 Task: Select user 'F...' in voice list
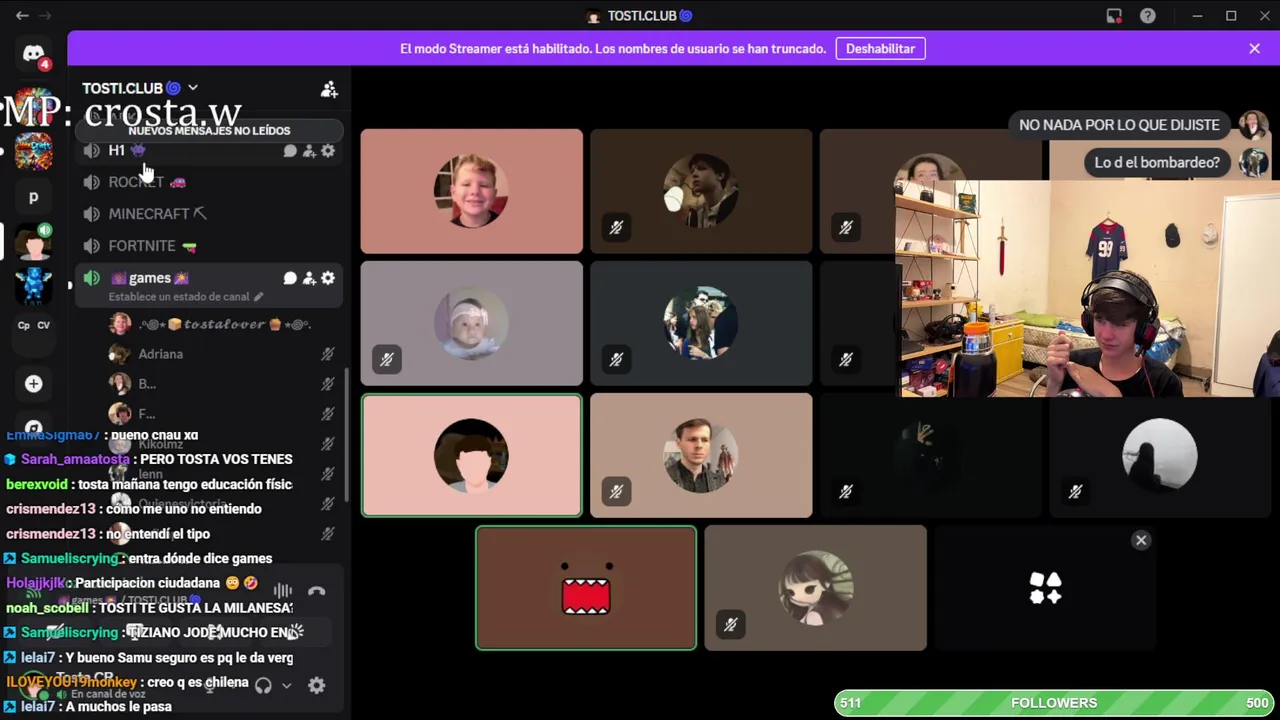(x=221, y=414)
